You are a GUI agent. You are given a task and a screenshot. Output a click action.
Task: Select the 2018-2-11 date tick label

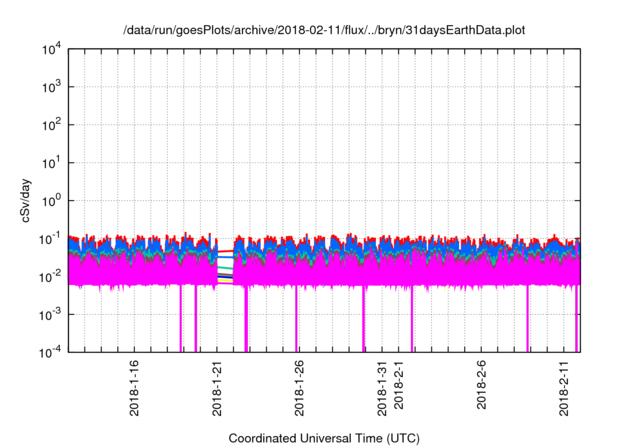(564, 388)
